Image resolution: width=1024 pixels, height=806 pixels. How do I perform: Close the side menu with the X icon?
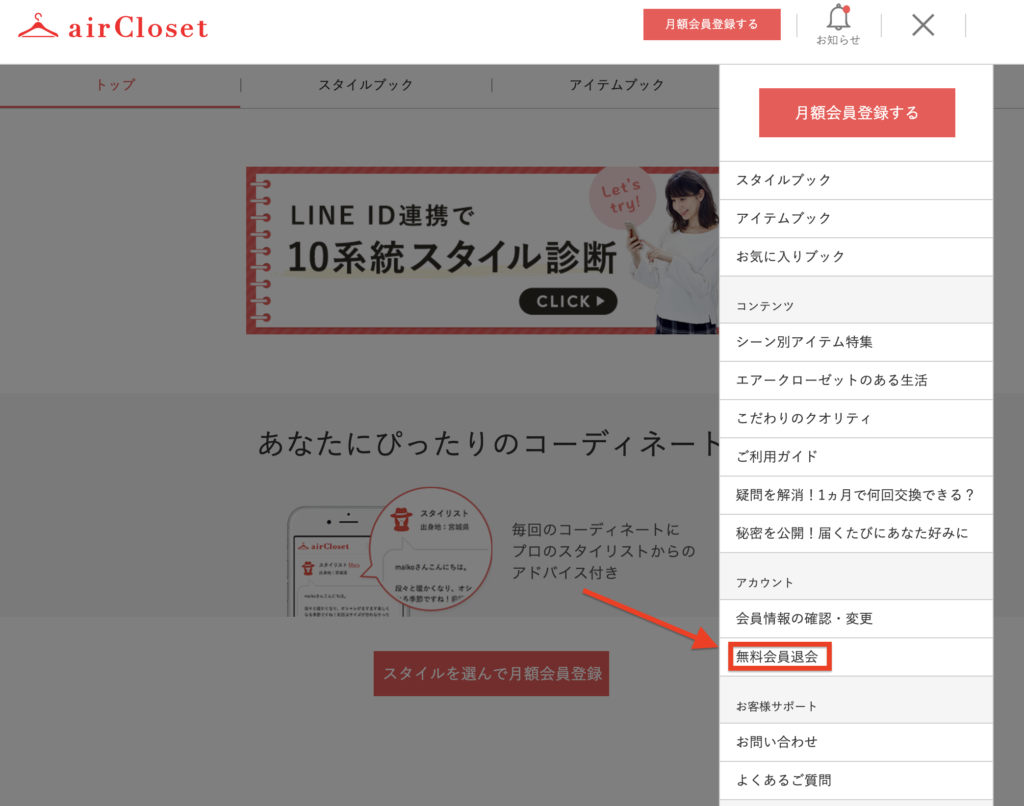click(923, 25)
